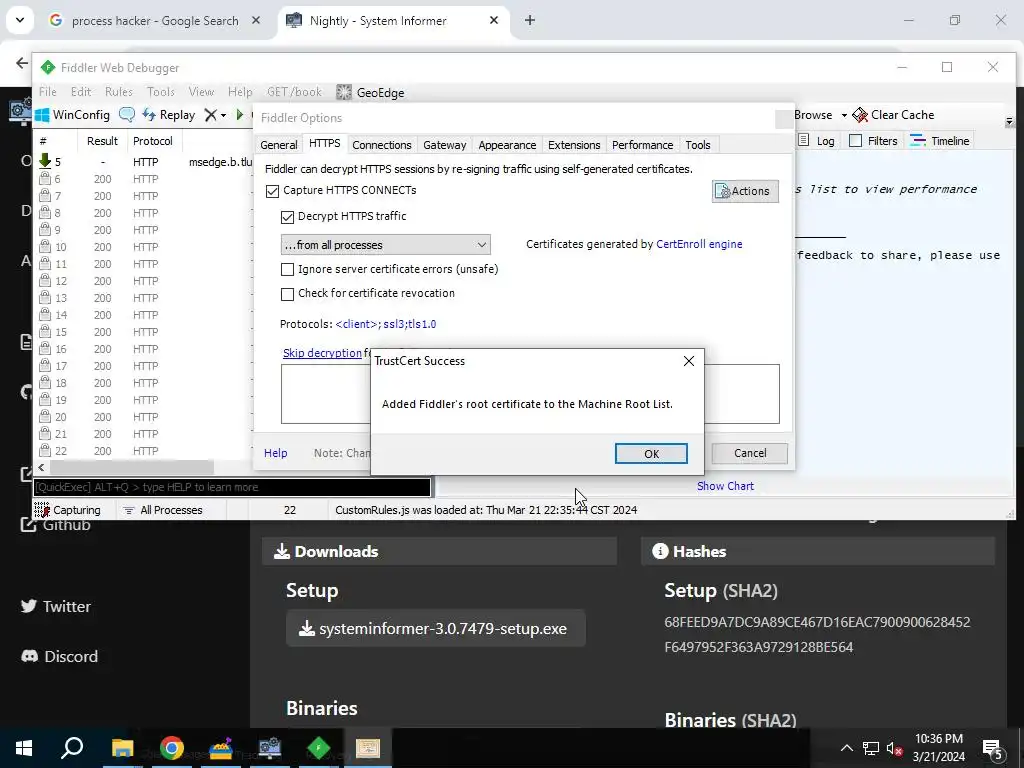Open the '...from all processes' dropdown
This screenshot has width=1024, height=768.
coord(386,245)
